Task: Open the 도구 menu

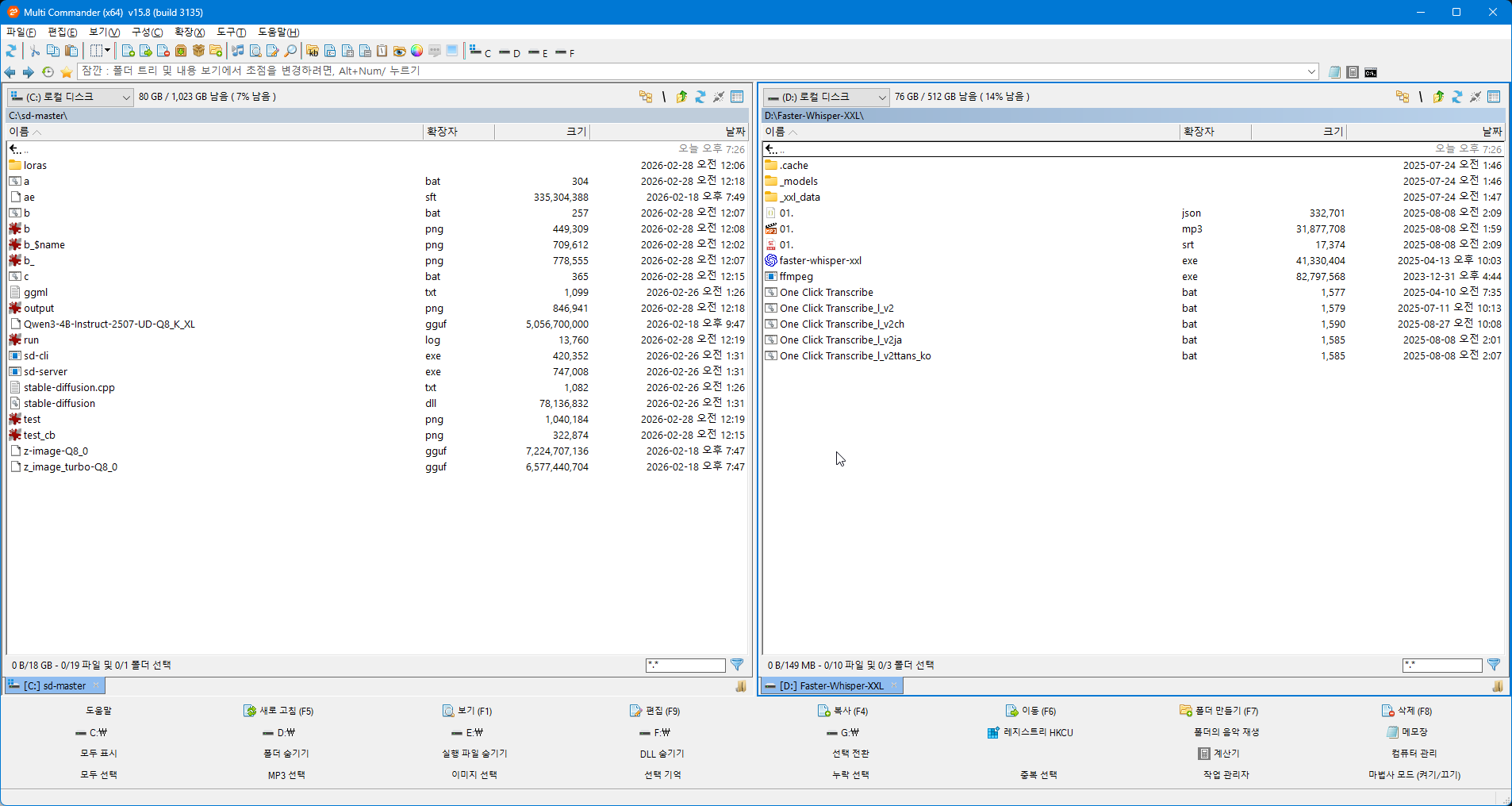Action: [x=231, y=32]
